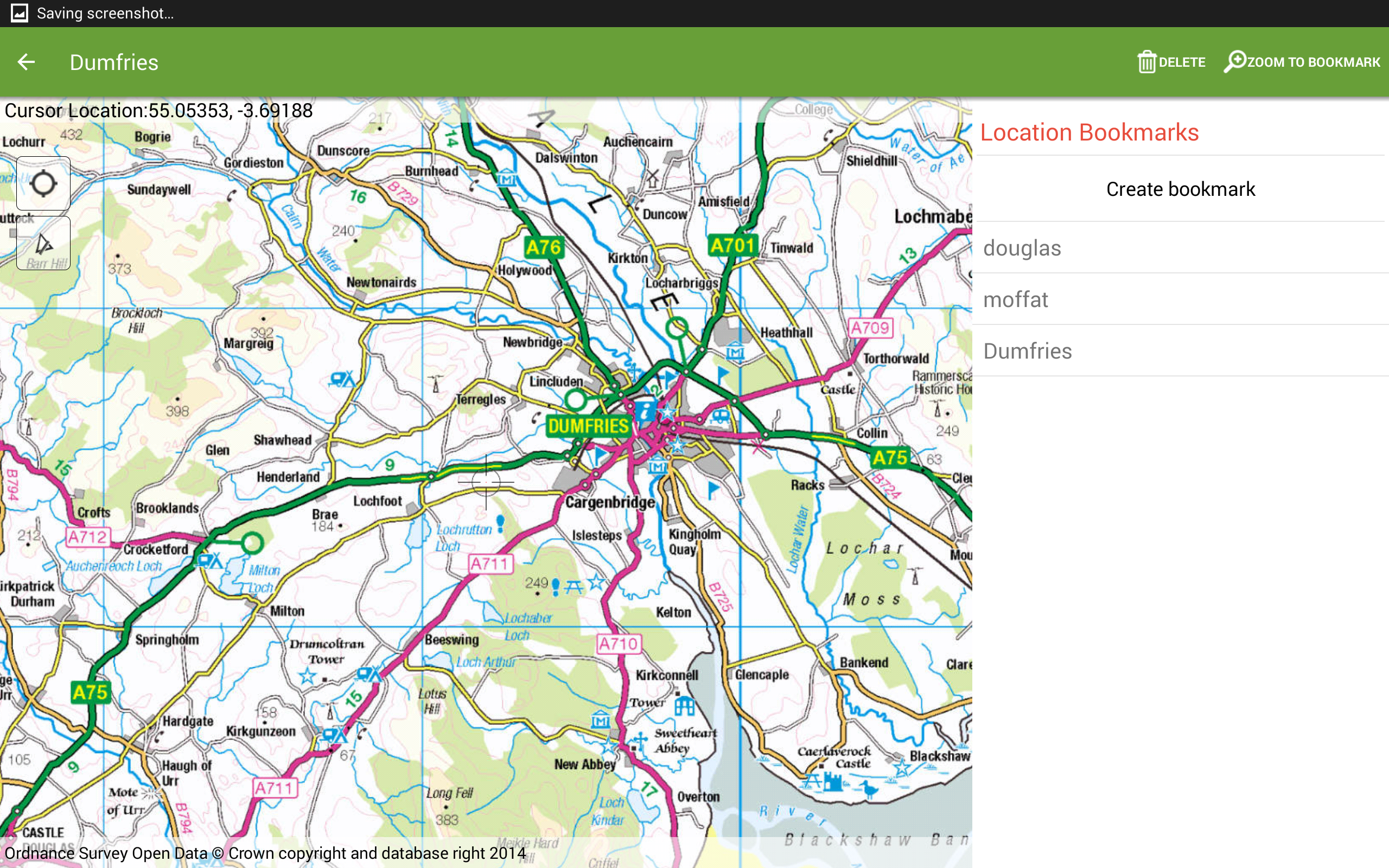Viewport: 1389px width, 868px height.
Task: Delete the current bookmark
Action: (x=1171, y=62)
